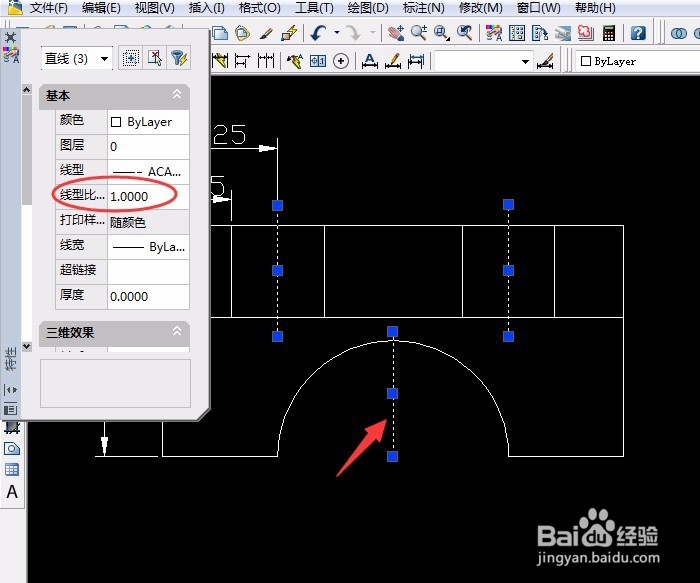The width and height of the screenshot is (700, 583).
Task: Click the 厚度 value 0.0000
Action: (148, 296)
